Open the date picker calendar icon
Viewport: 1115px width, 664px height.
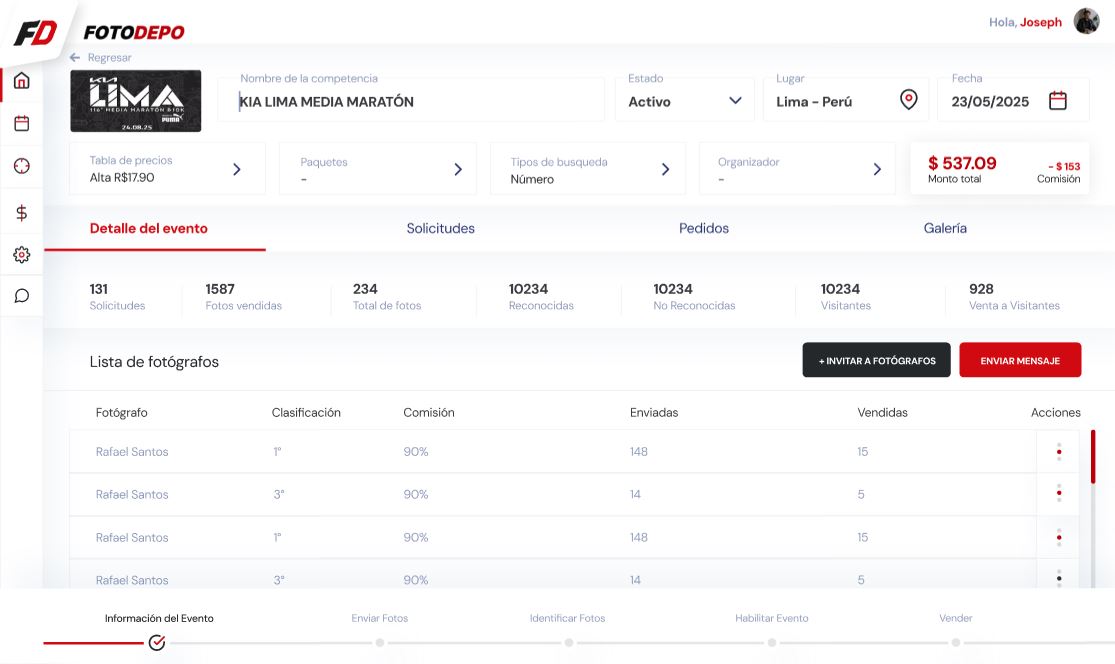[x=1057, y=101]
